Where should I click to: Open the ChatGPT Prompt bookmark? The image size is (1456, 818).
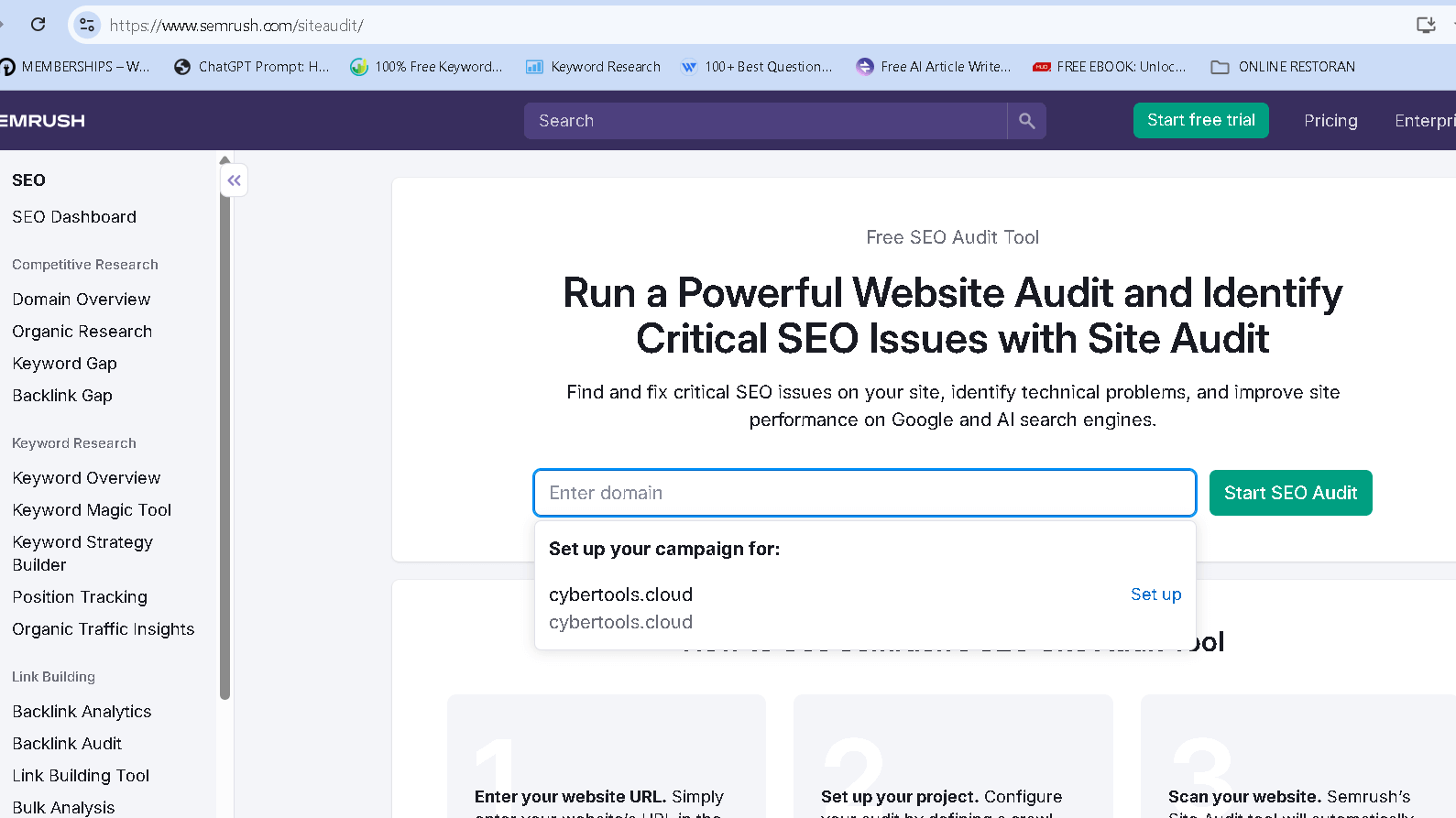click(x=252, y=67)
